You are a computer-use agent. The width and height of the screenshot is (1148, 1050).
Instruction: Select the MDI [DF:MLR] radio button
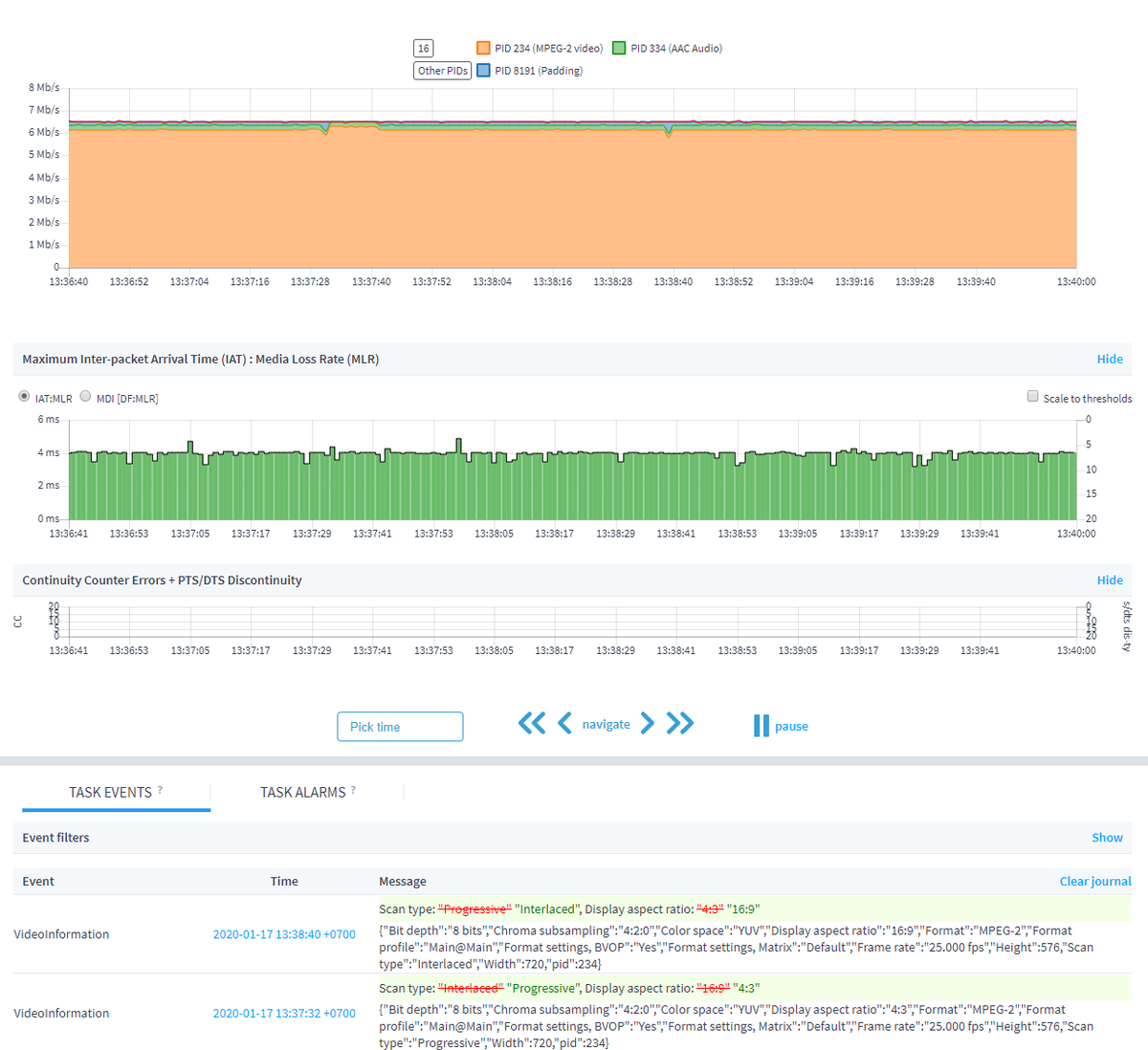click(85, 396)
